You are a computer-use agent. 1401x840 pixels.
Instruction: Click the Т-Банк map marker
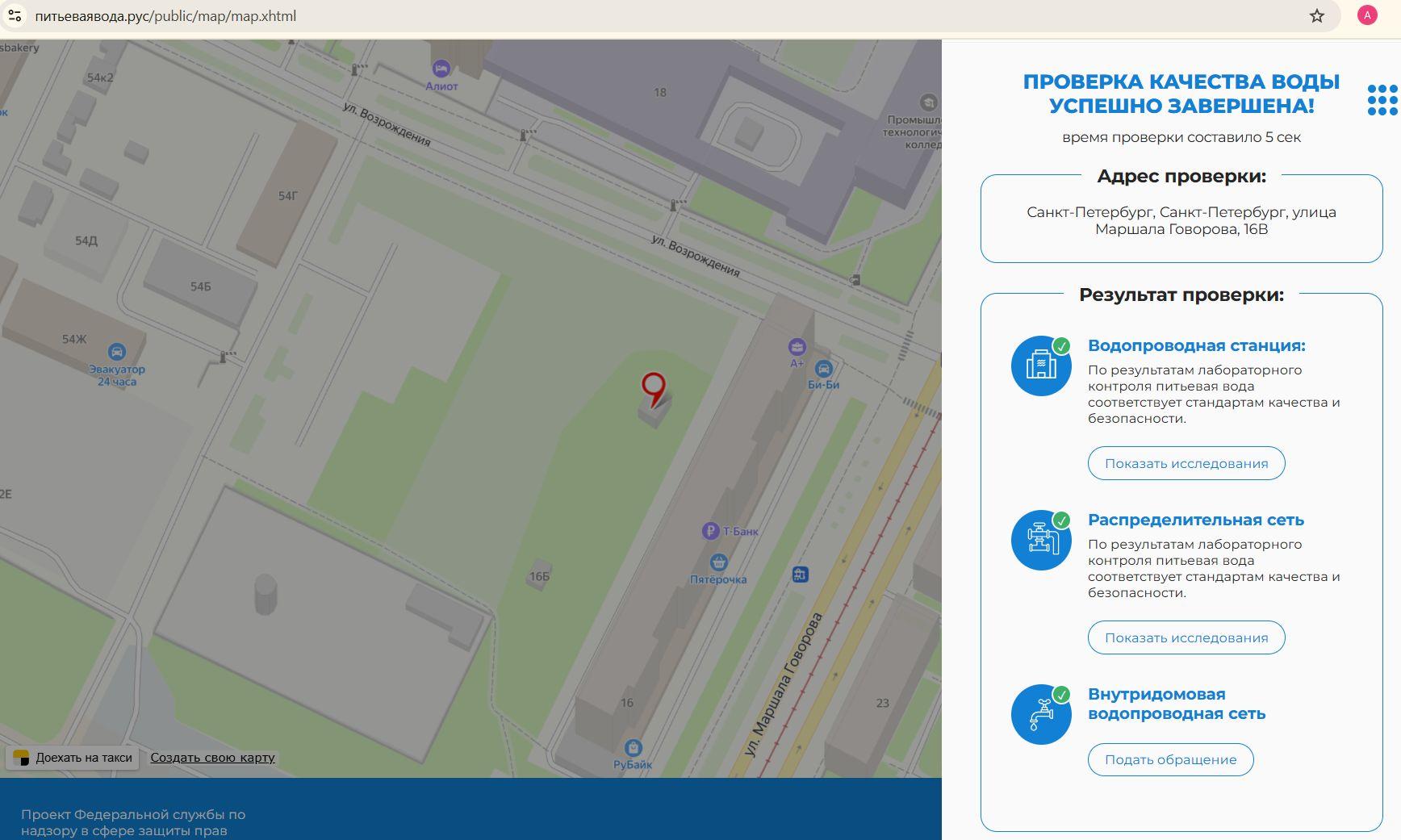click(710, 531)
